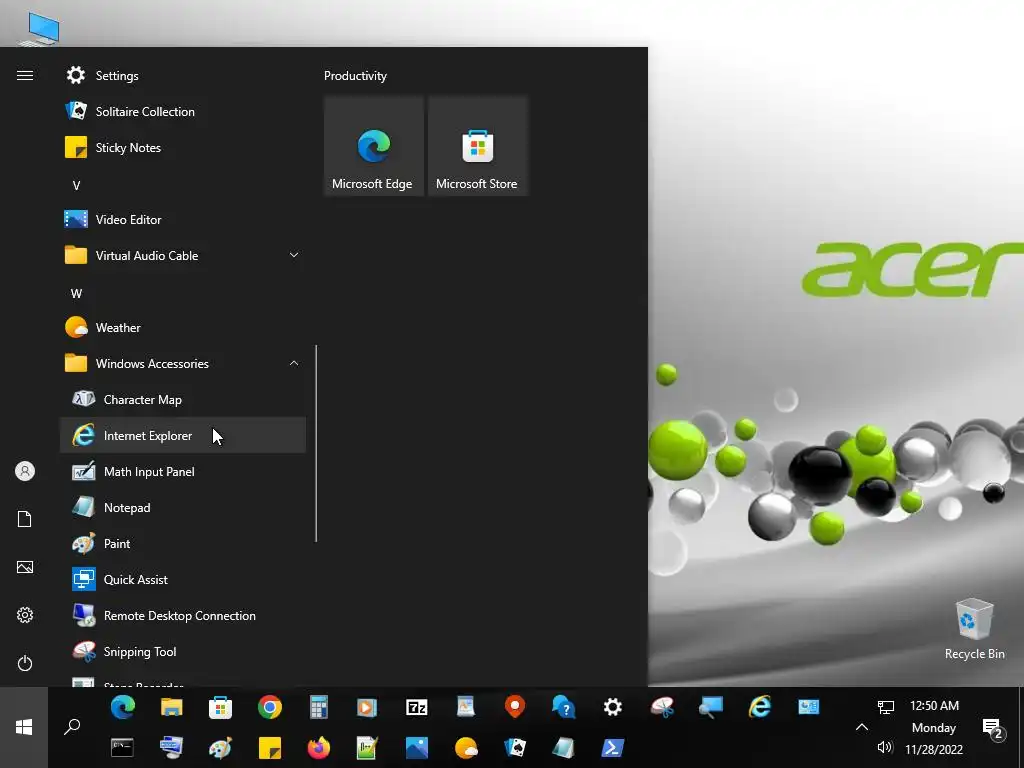The width and height of the screenshot is (1024, 768).
Task: Jump to the letter W section header
Action: (x=76, y=293)
